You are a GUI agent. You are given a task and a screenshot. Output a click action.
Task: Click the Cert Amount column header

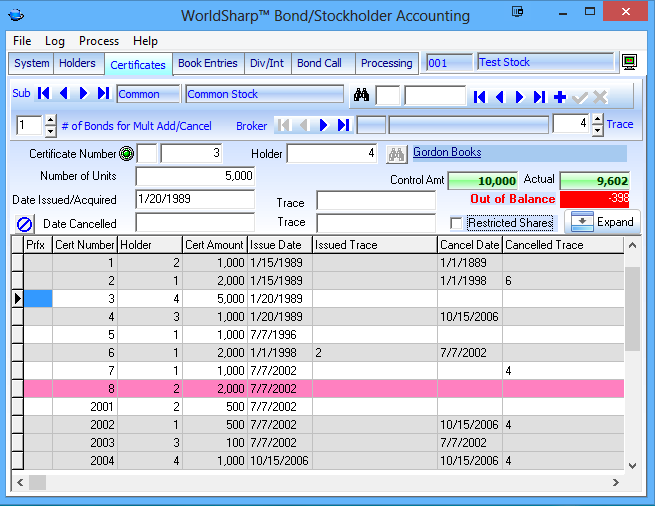pyautogui.click(x=213, y=245)
